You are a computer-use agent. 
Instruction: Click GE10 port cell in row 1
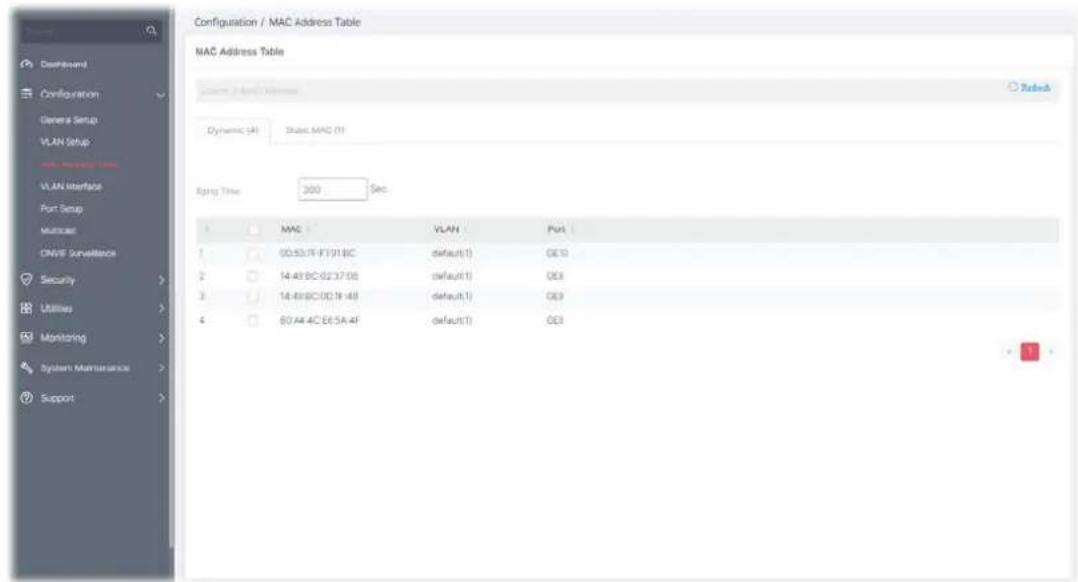[x=557, y=254]
